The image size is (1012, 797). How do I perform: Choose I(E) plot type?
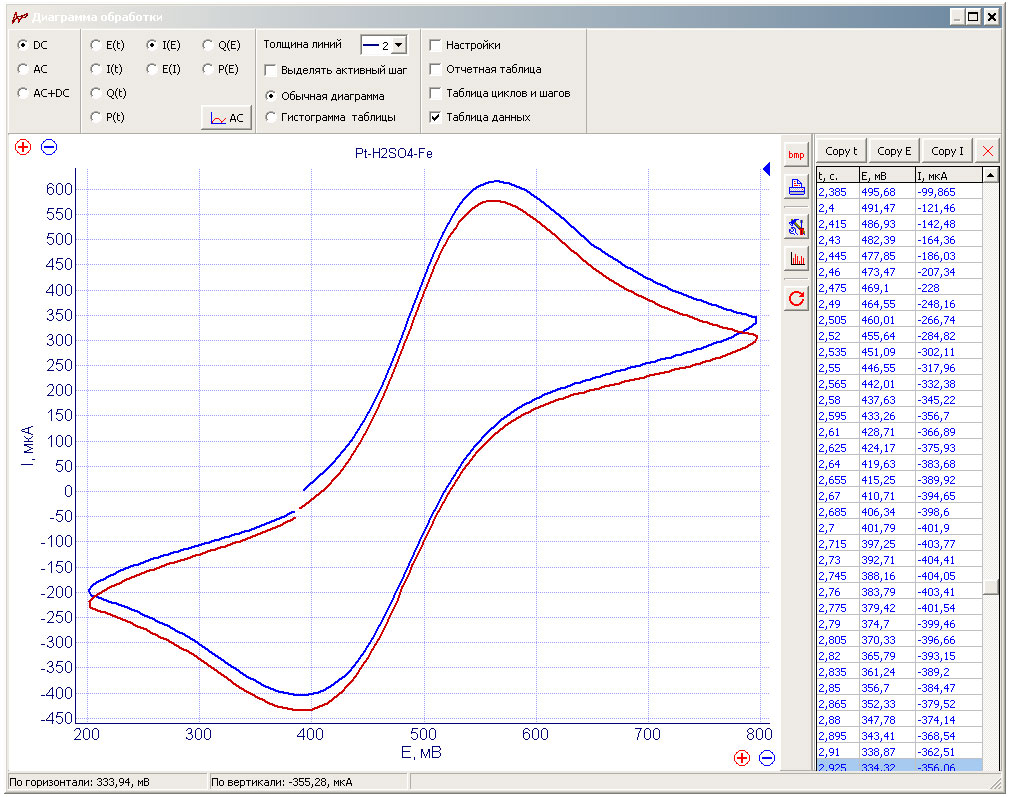point(152,45)
